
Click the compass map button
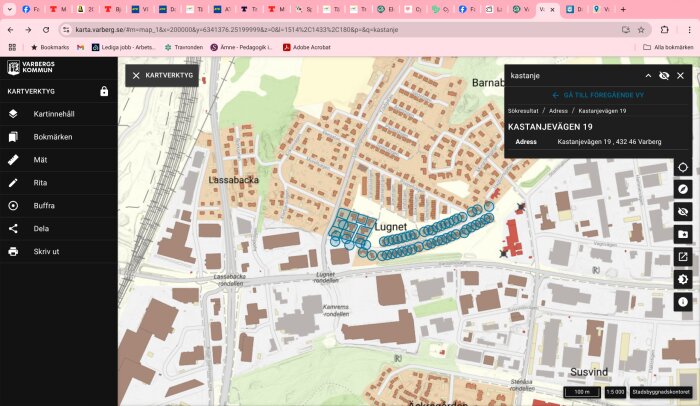683,189
